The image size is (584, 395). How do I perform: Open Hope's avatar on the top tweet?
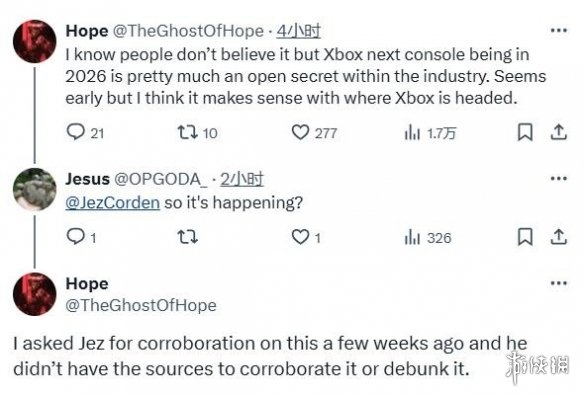click(35, 41)
